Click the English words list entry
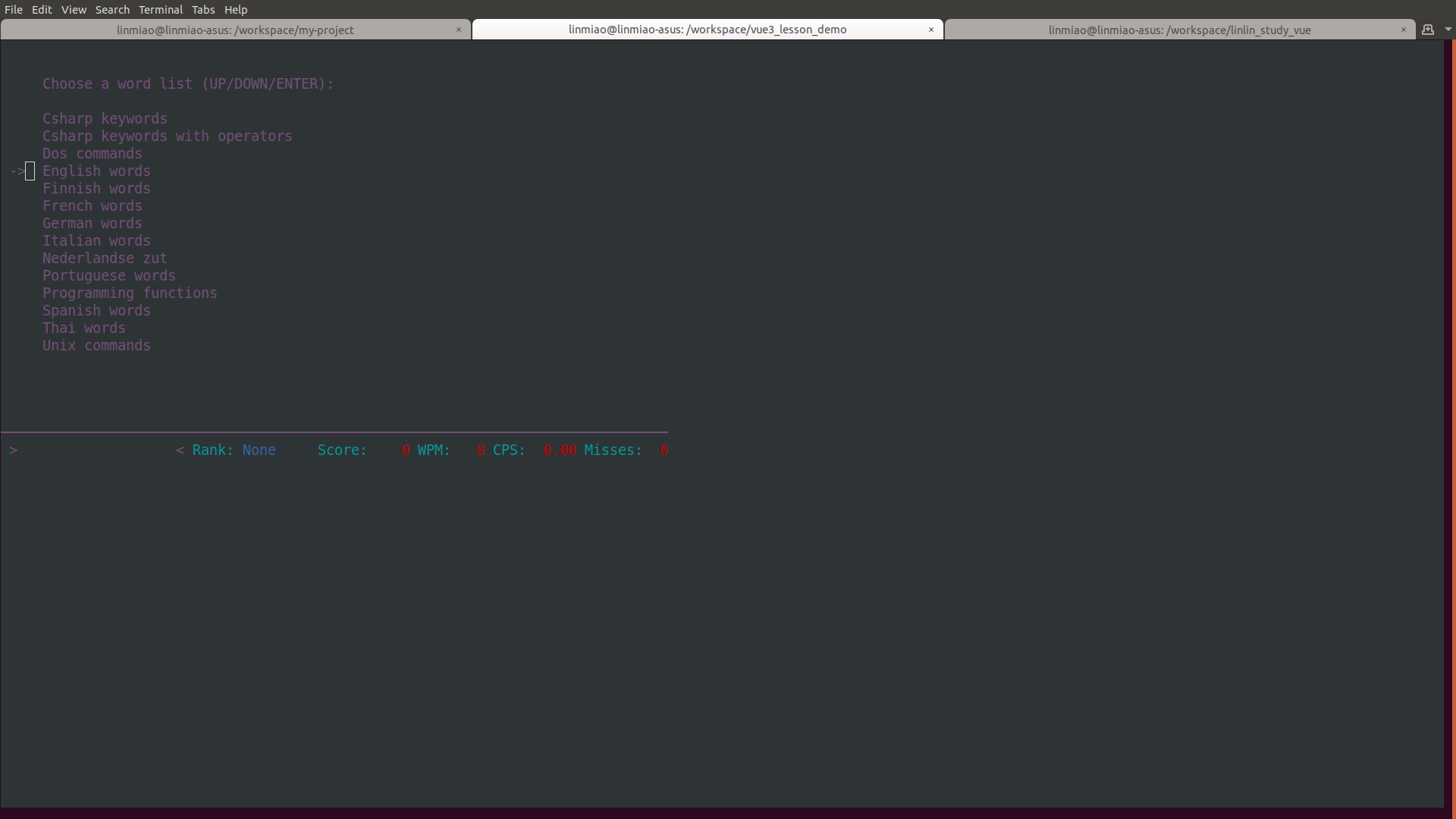1456x819 pixels. point(96,171)
